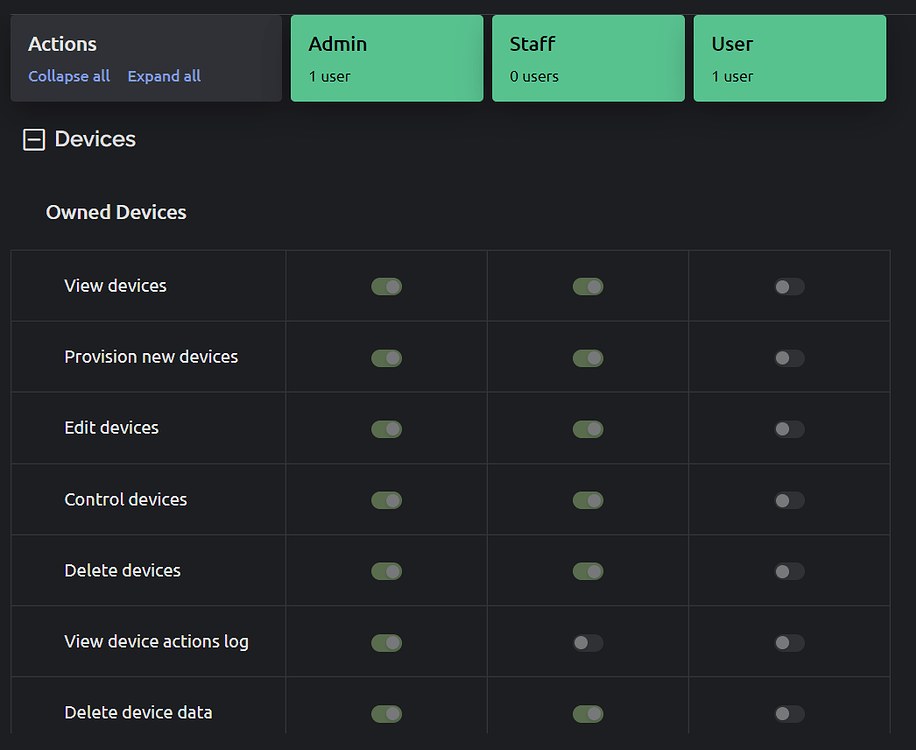
Task: Enable View device actions log for Staff
Action: click(588, 642)
